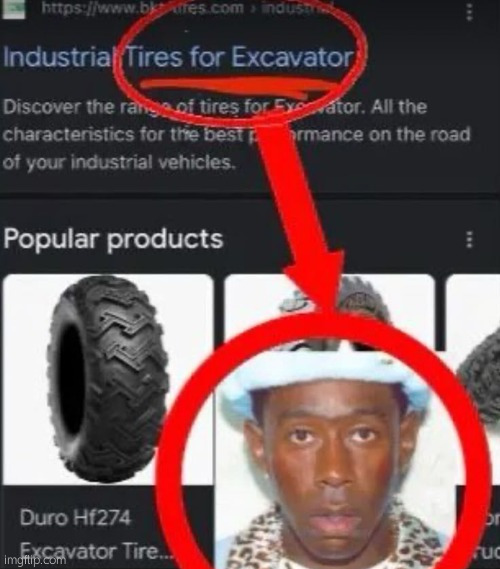The width and height of the screenshot is (500, 569).
Task: Open the Popular products three-dot menu
Action: coord(469,240)
